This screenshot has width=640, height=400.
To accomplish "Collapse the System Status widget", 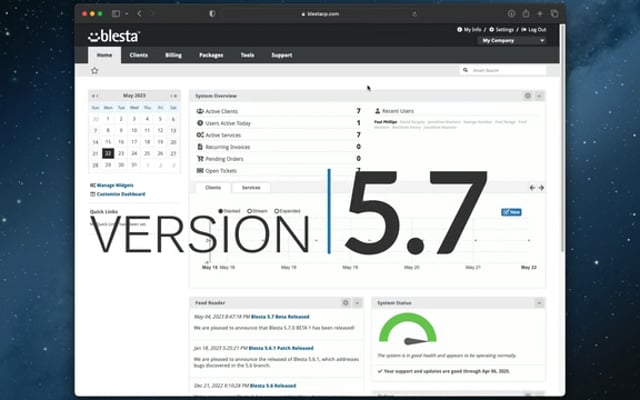I will coord(539,302).
